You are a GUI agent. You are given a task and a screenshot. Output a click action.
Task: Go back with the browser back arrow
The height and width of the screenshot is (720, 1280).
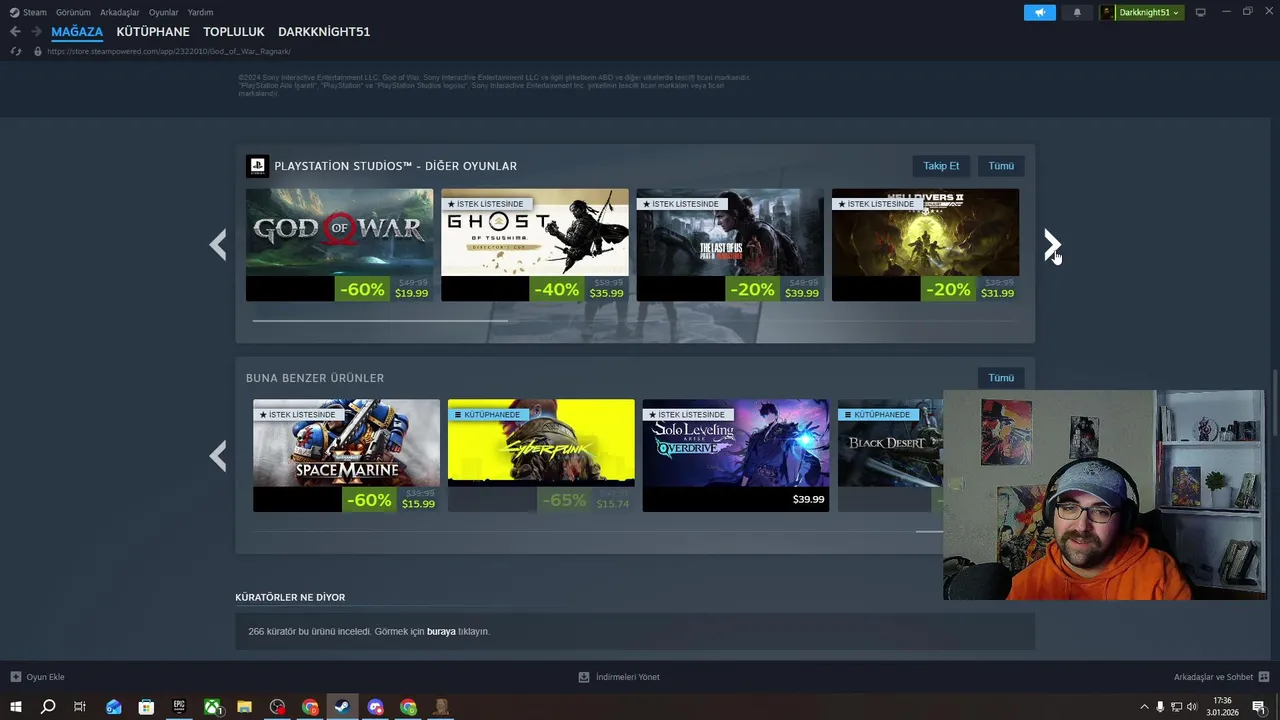click(x=15, y=32)
